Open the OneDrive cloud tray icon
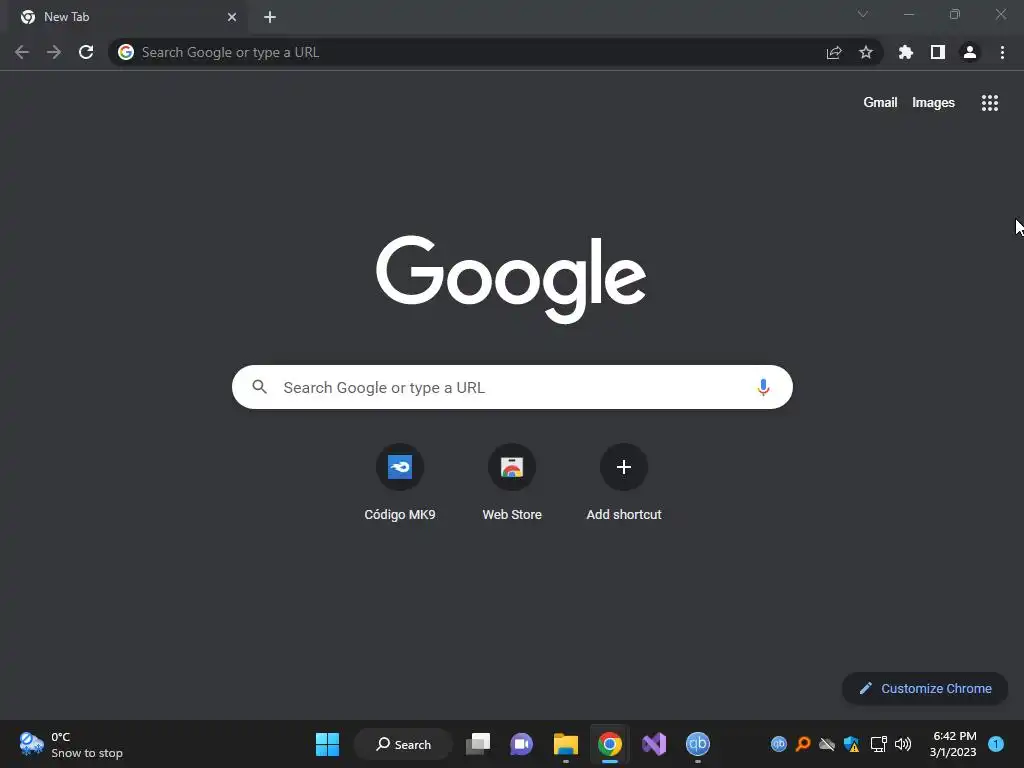Screen dimensions: 1024x768 (x=827, y=744)
